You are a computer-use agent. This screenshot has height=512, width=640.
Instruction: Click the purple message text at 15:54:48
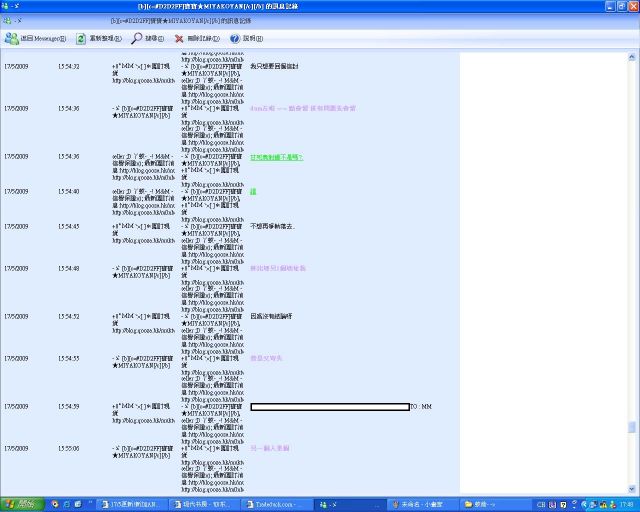tap(278, 268)
